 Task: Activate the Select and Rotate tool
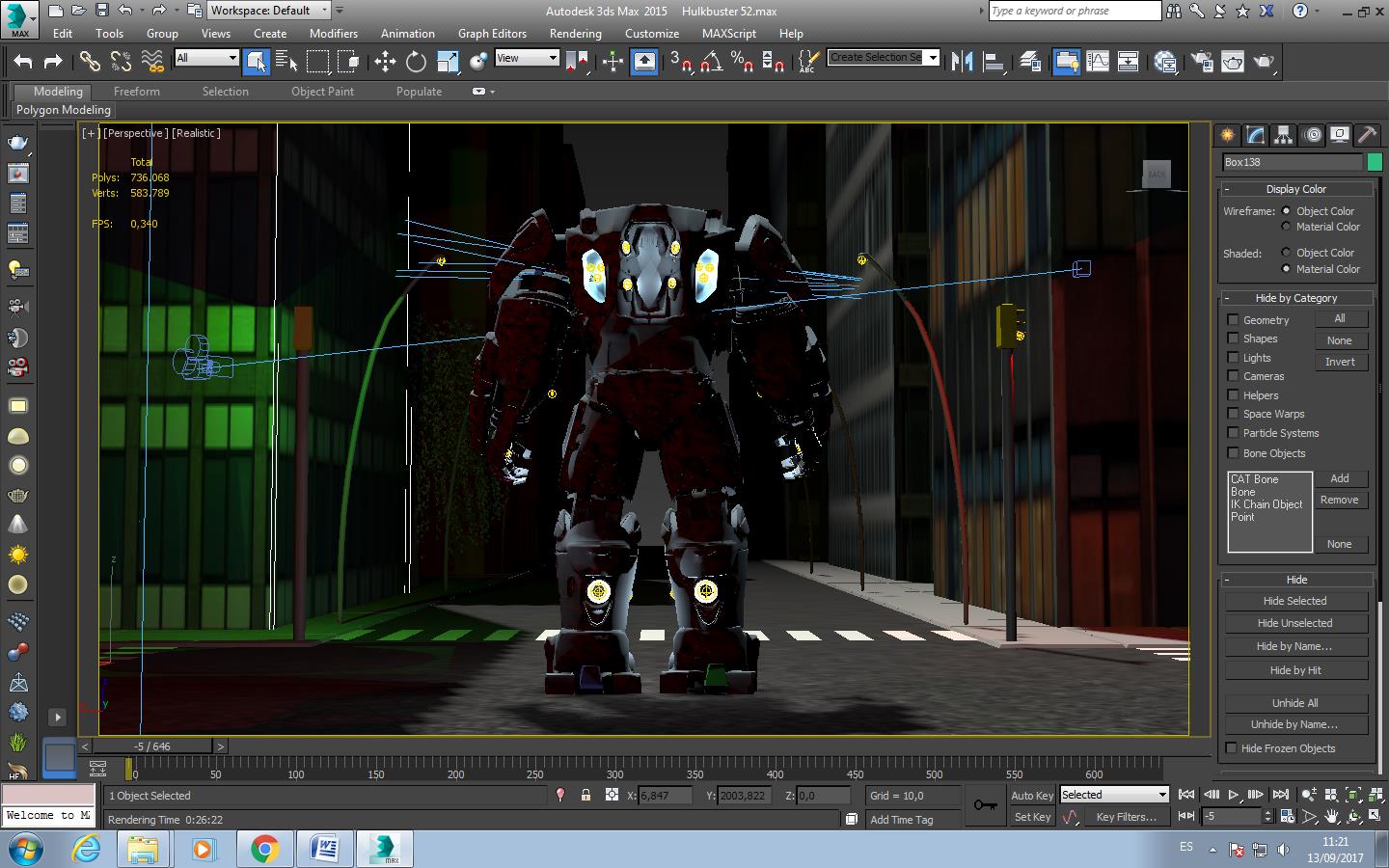tap(416, 63)
